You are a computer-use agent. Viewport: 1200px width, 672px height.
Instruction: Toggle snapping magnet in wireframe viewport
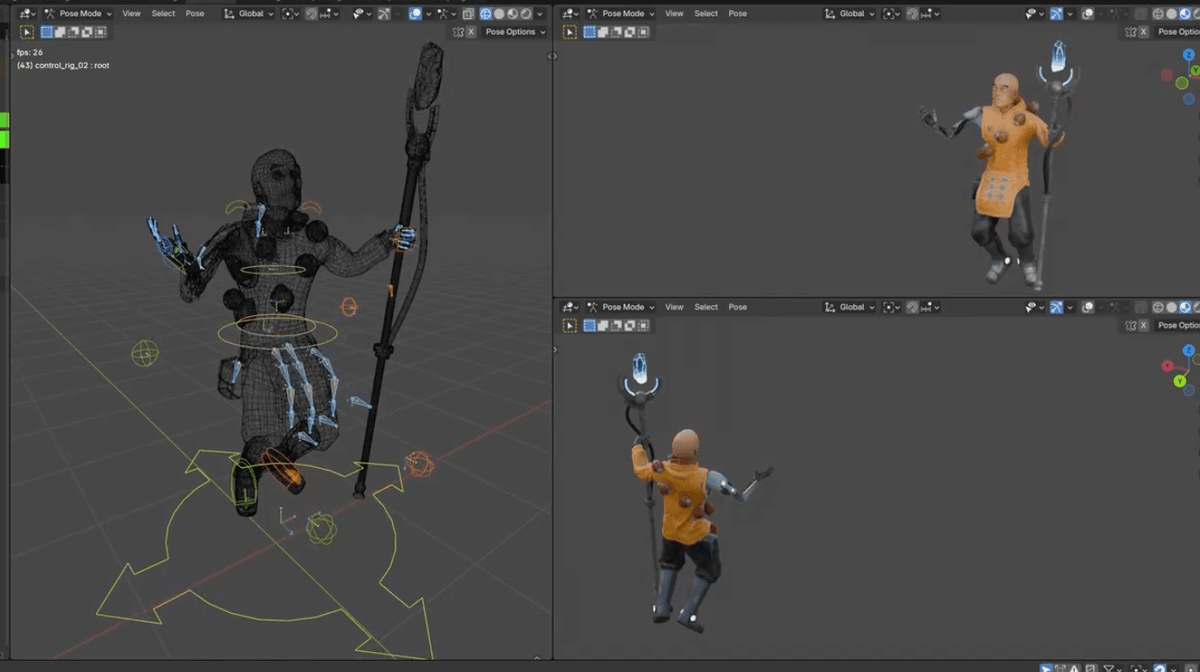coord(312,14)
